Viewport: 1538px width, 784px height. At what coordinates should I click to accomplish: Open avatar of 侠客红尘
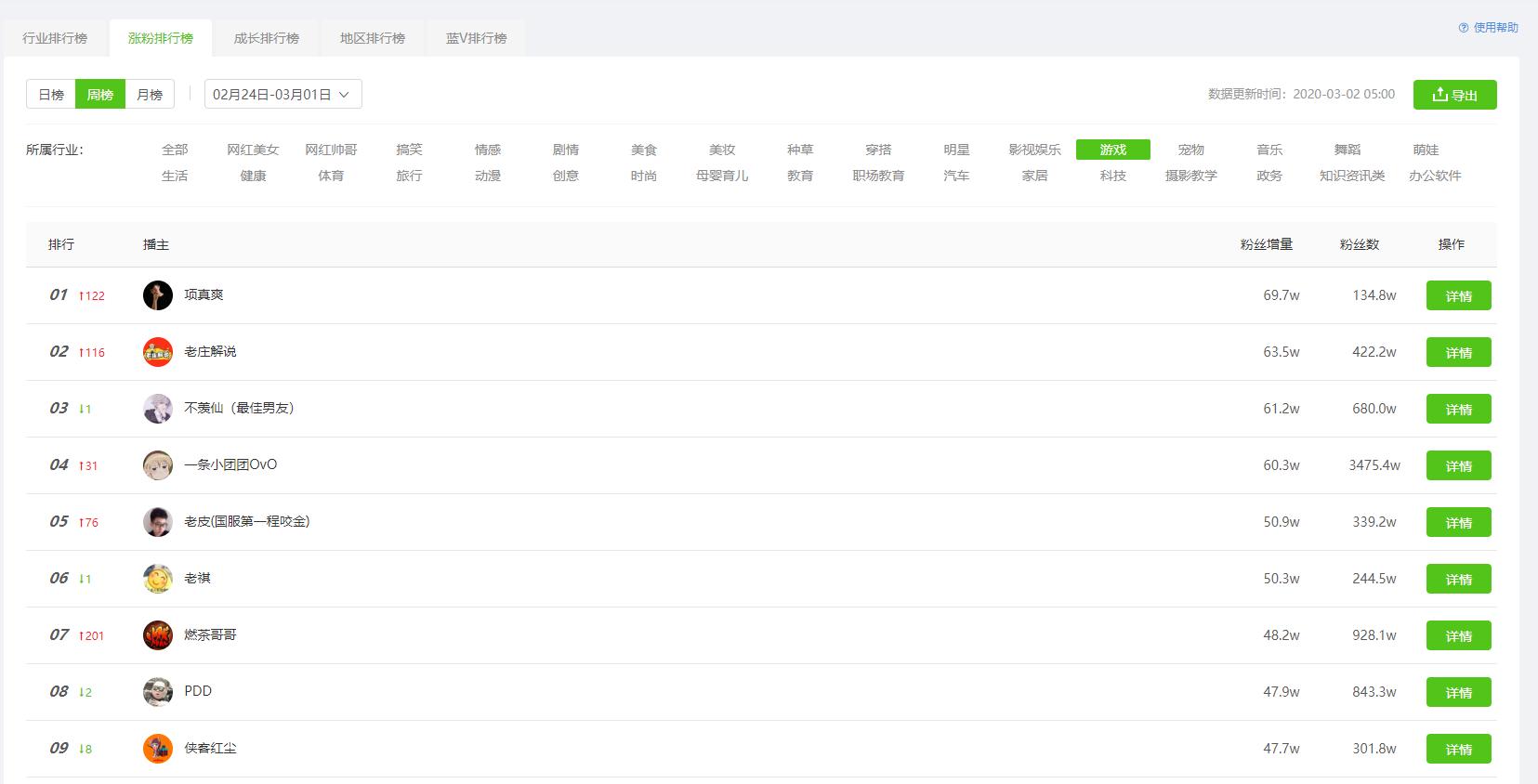point(158,749)
